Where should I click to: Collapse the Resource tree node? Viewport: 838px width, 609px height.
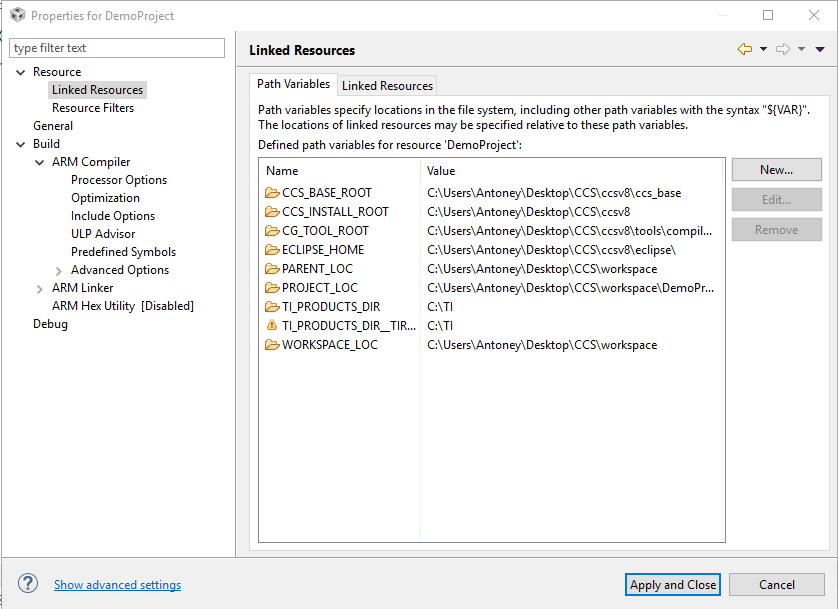point(21,72)
